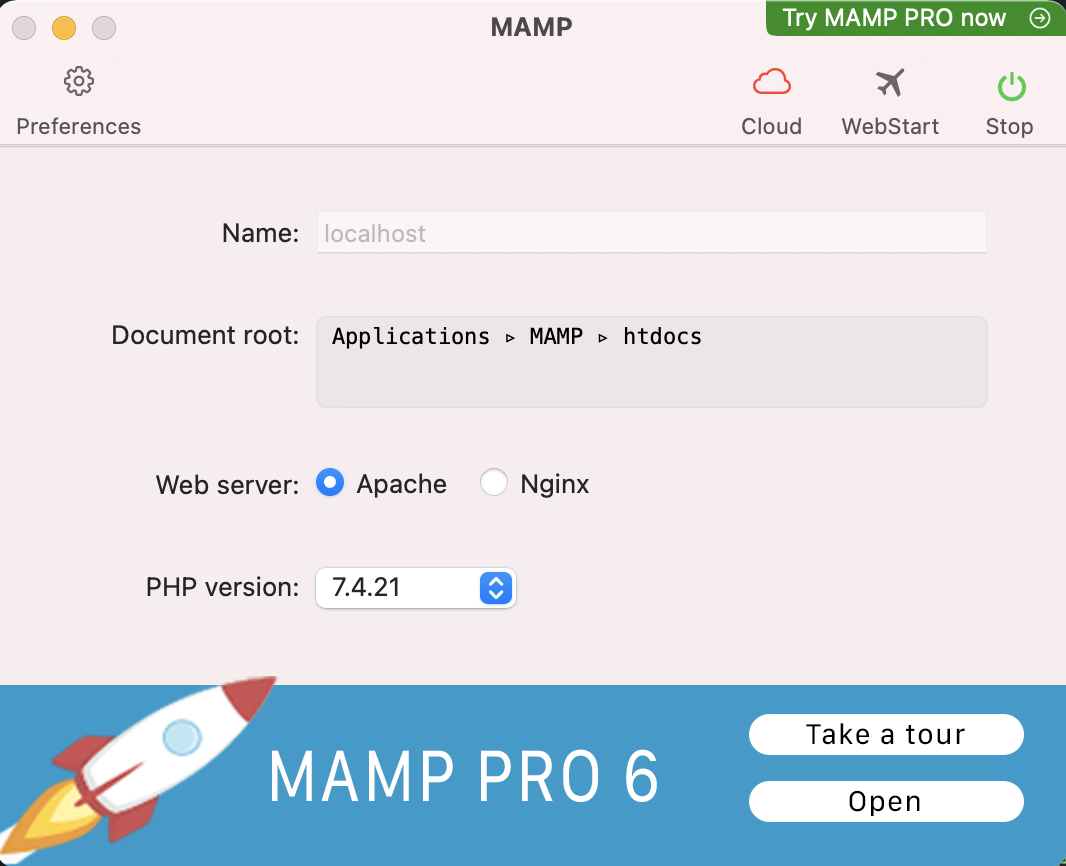The height and width of the screenshot is (866, 1066).
Task: Click the MAMP folder in document root path
Action: coord(556,337)
